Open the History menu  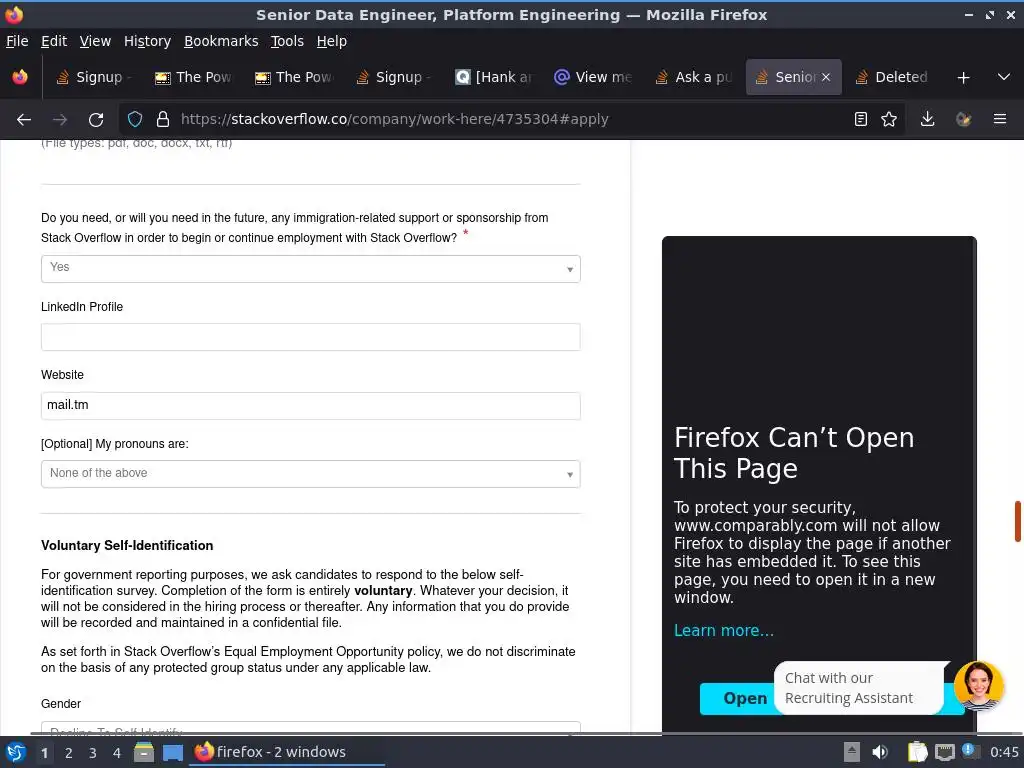pyautogui.click(x=147, y=41)
